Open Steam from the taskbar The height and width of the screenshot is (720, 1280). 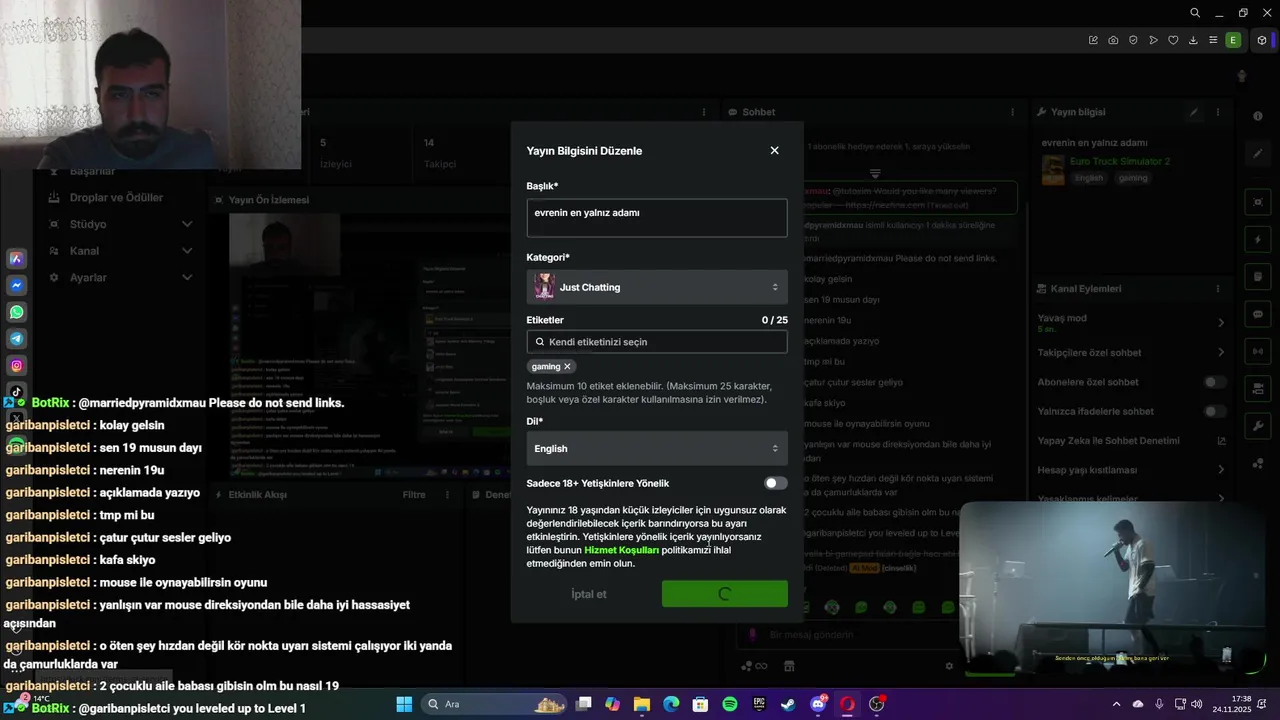click(788, 704)
